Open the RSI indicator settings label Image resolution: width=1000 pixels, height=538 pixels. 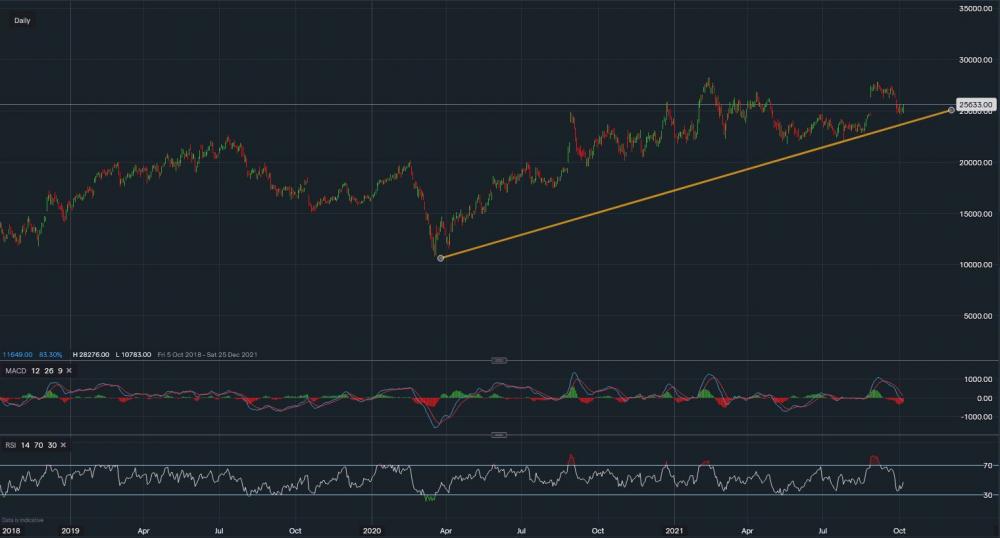coord(29,444)
